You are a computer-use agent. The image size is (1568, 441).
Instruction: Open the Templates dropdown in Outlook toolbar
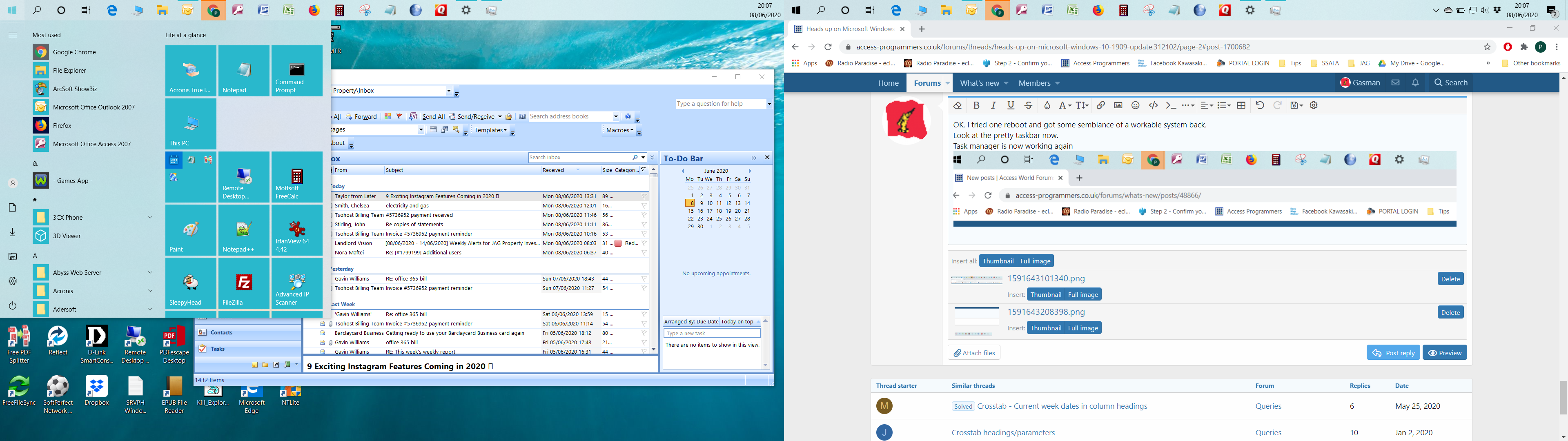(490, 130)
